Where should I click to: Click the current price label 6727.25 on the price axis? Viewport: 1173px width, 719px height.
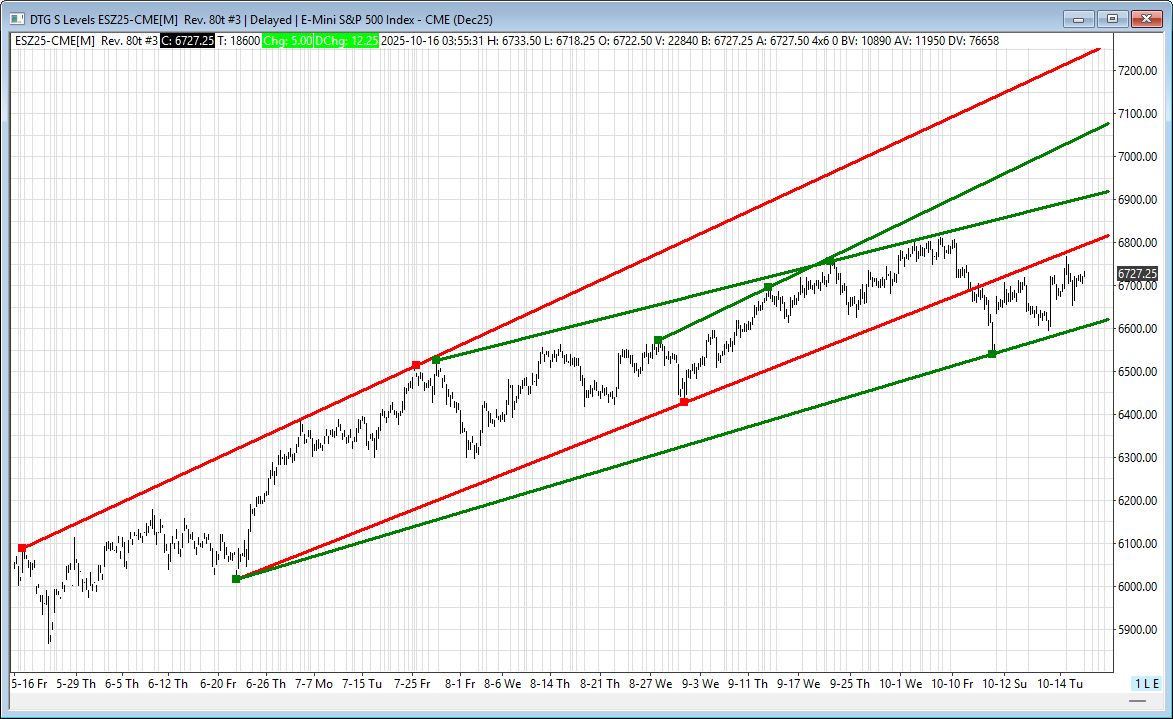click(x=1137, y=273)
